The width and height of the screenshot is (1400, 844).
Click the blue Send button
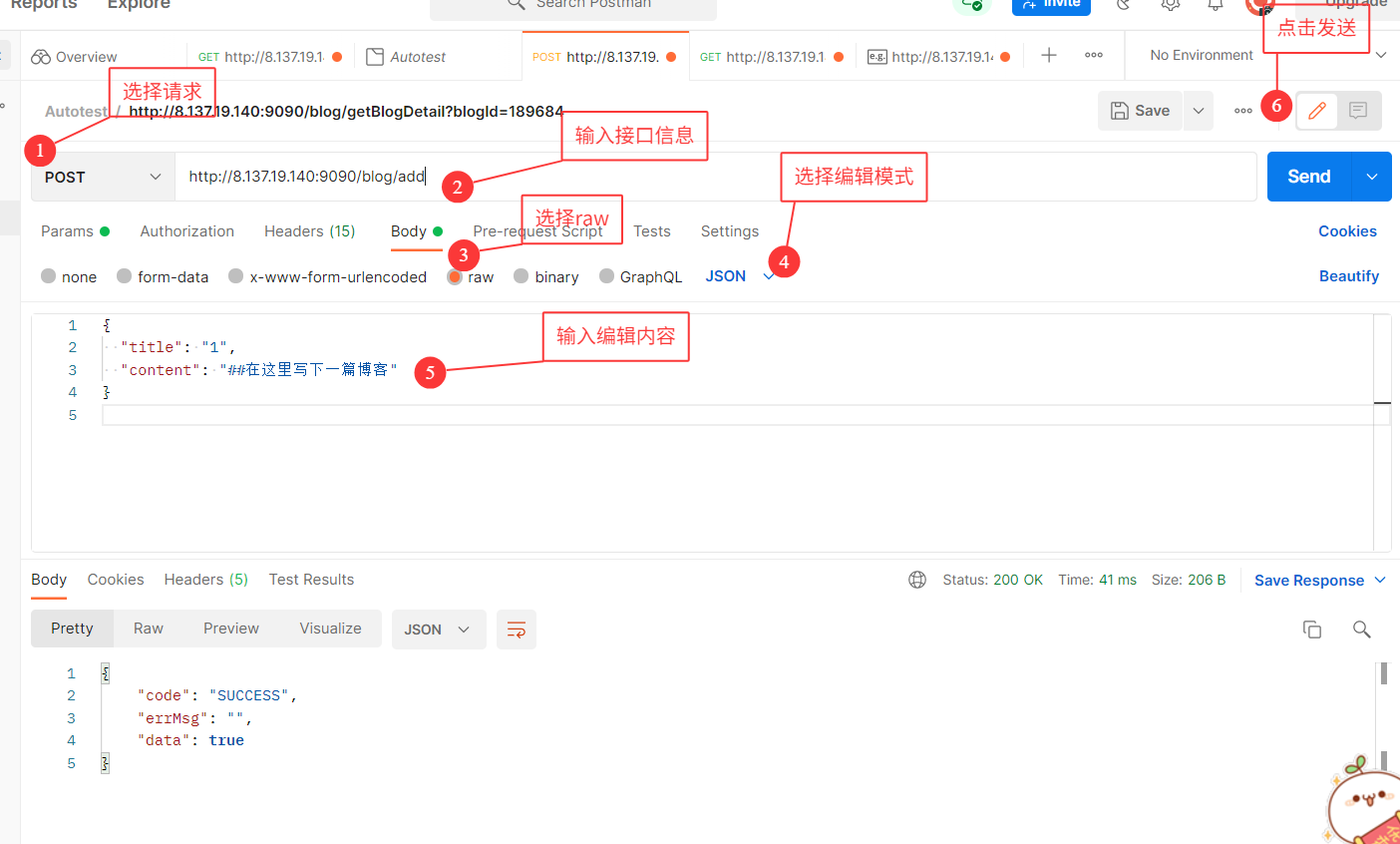pyautogui.click(x=1309, y=177)
